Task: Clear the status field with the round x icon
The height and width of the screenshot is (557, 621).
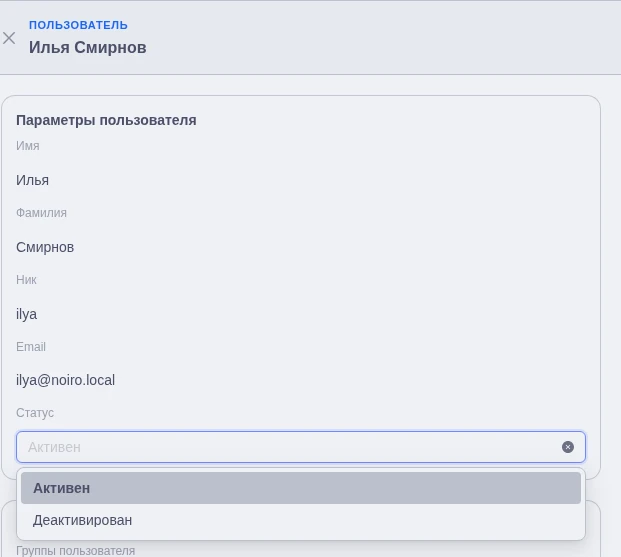Action: (568, 447)
